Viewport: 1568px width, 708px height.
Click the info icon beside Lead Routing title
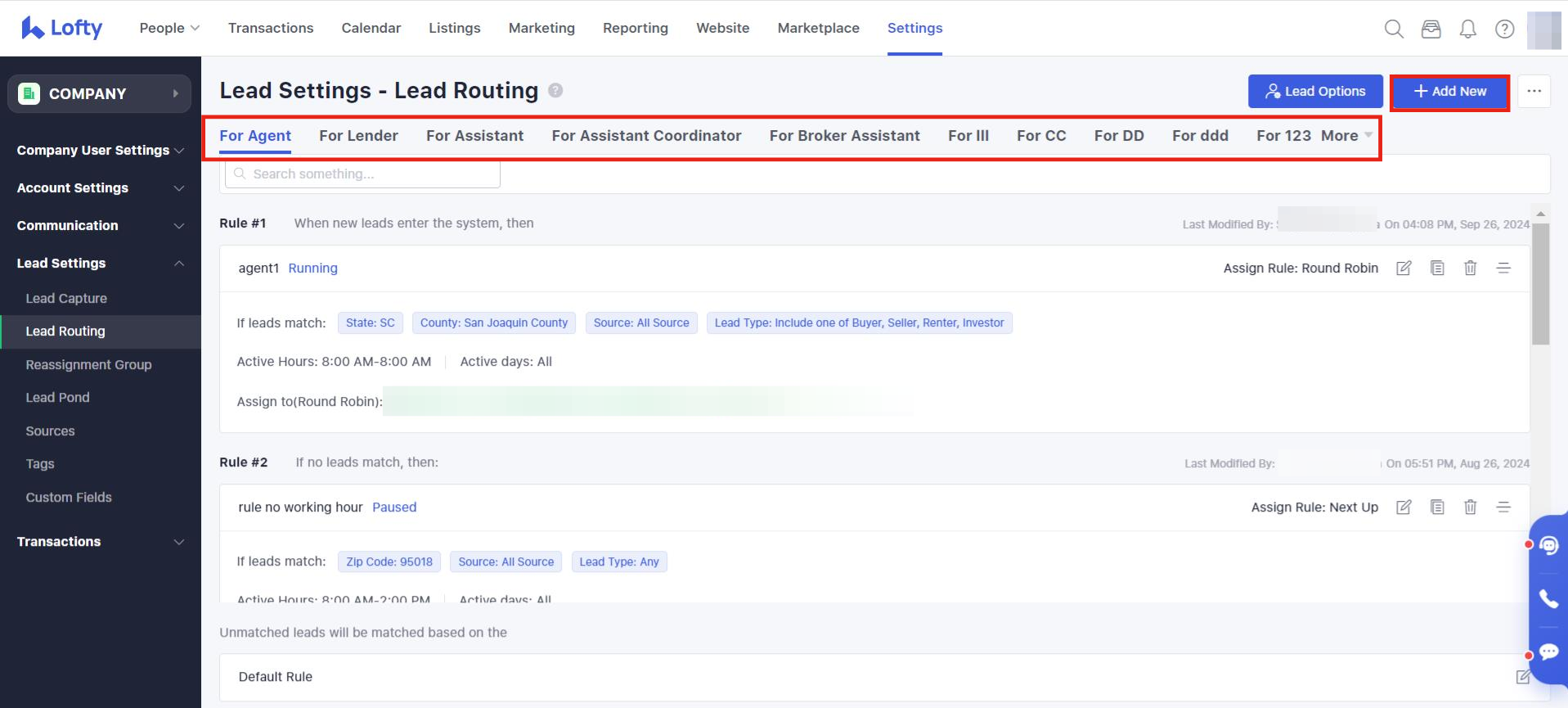[x=555, y=91]
